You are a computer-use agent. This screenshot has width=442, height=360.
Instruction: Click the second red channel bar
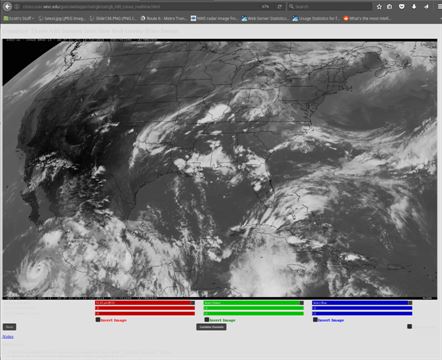pos(145,308)
